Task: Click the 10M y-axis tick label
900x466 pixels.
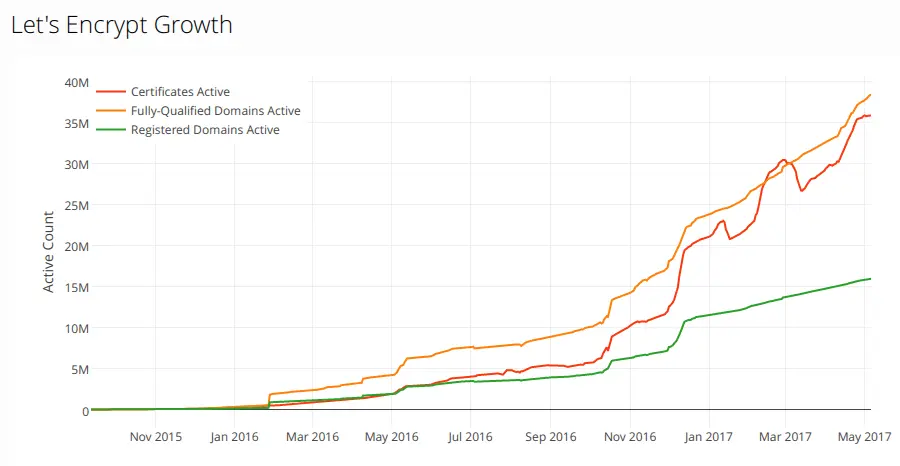Action: pos(77,329)
